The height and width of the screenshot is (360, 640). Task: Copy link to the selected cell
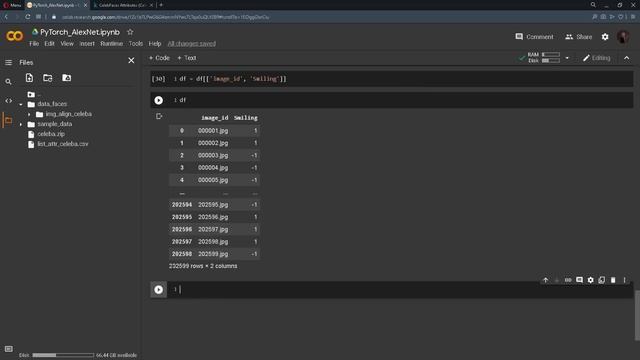[568, 280]
